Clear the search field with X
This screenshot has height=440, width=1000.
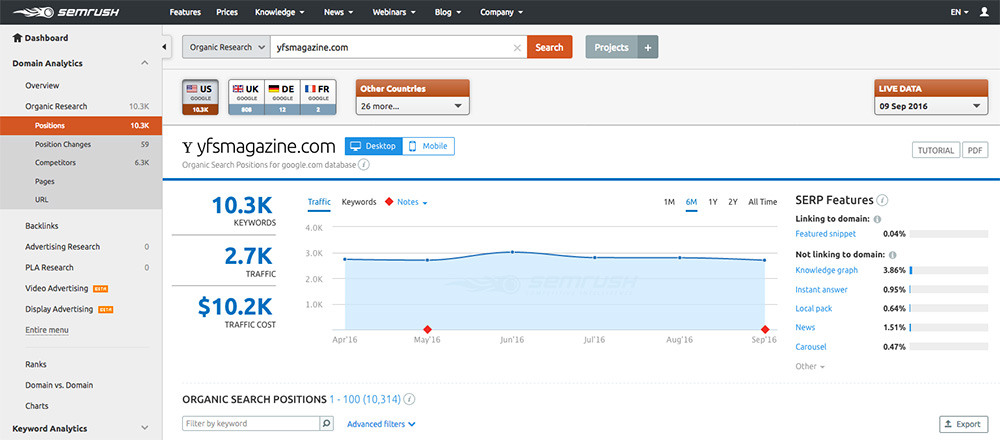(x=517, y=47)
